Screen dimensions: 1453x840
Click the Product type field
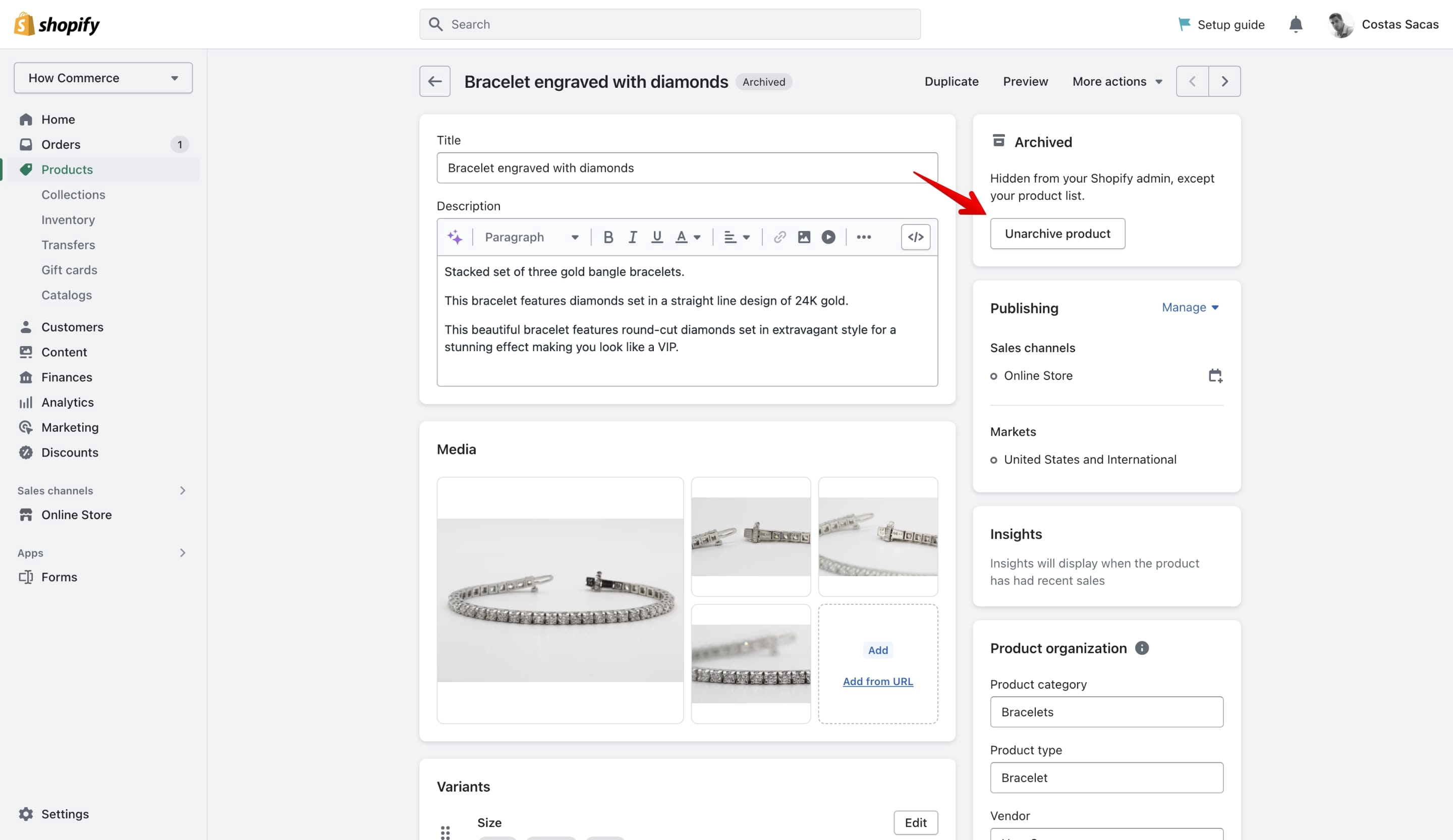pos(1106,778)
